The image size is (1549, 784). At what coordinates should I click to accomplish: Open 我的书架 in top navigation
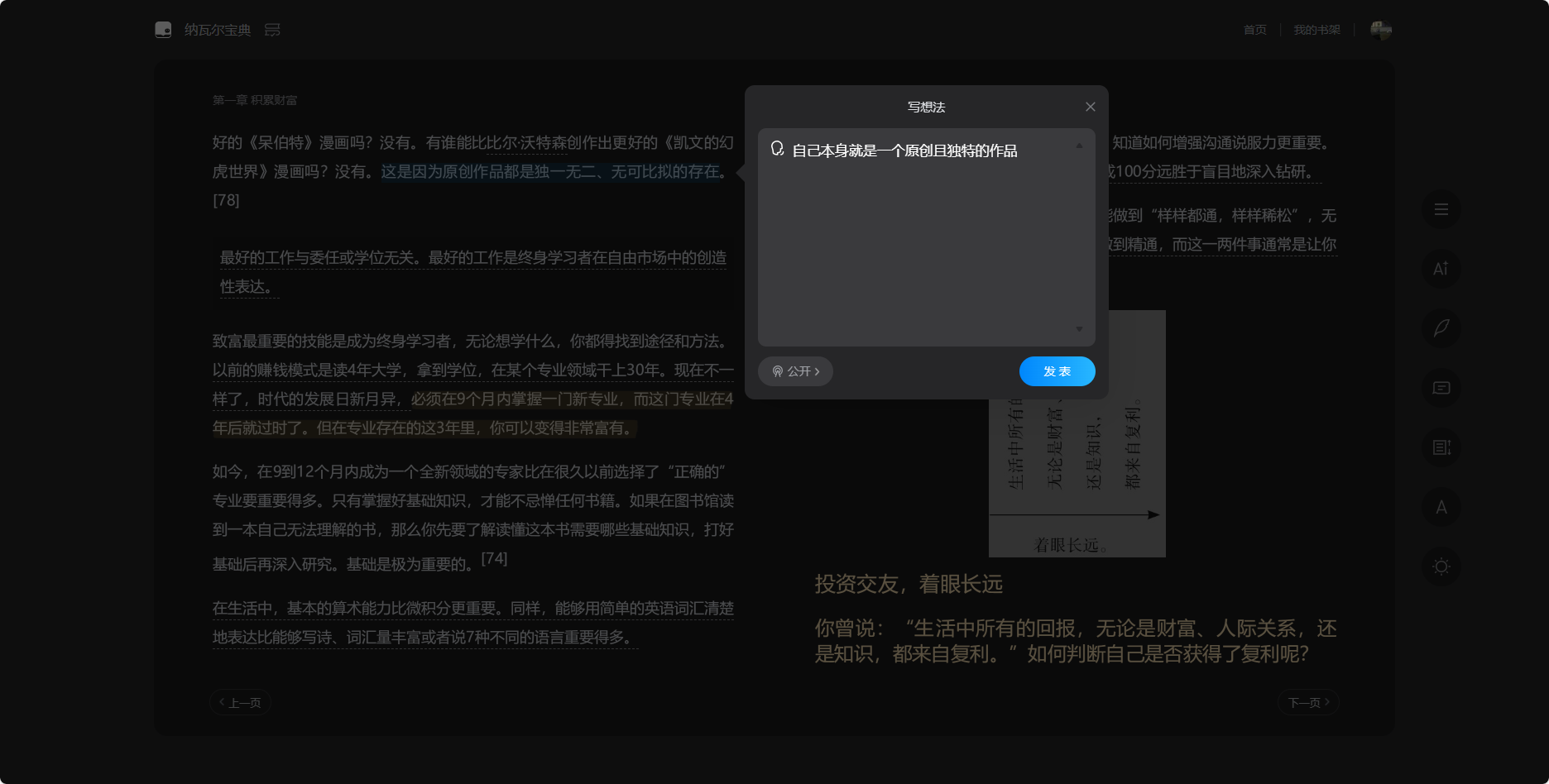[x=1316, y=30]
